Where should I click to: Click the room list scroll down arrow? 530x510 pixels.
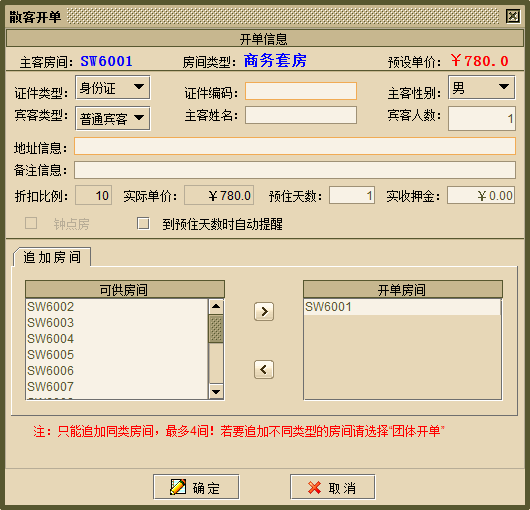click(x=216, y=391)
